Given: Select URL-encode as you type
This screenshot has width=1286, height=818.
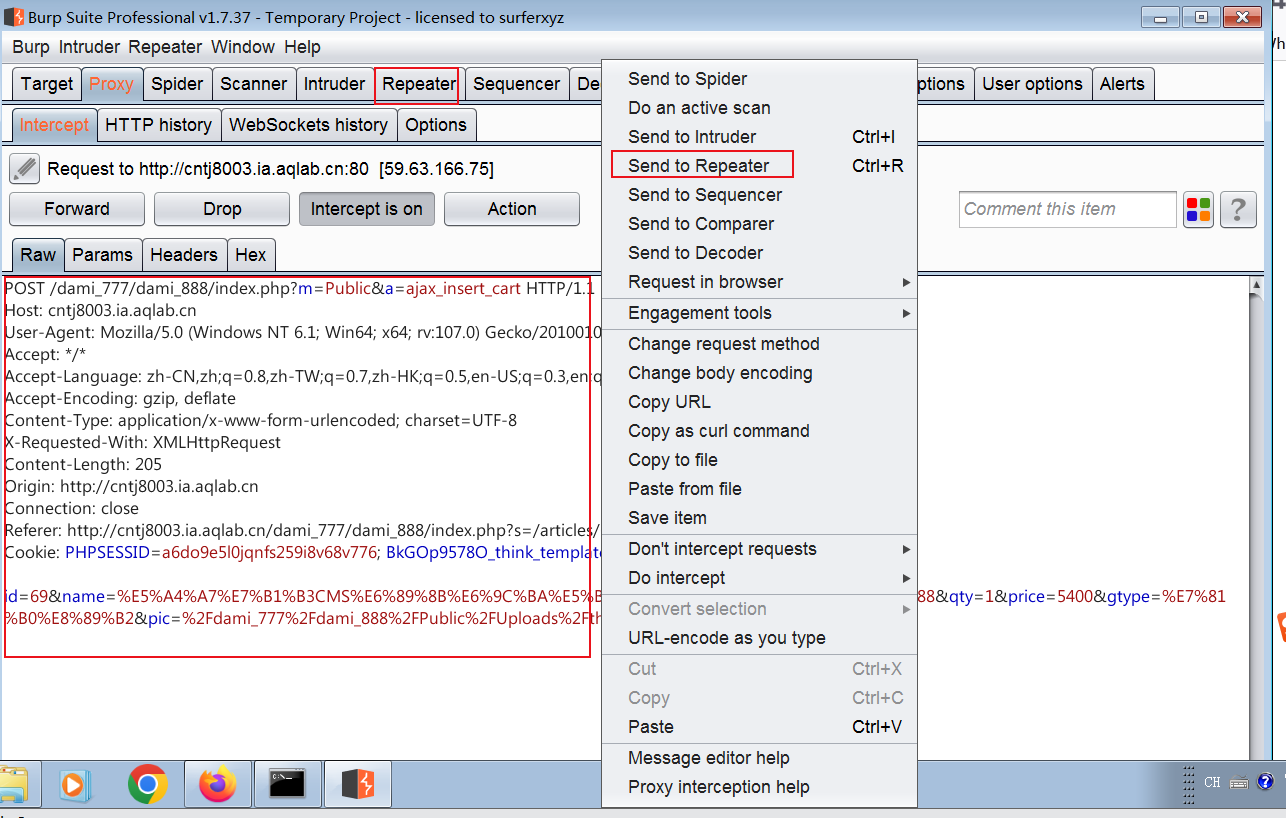Looking at the screenshot, I should pos(759,638).
